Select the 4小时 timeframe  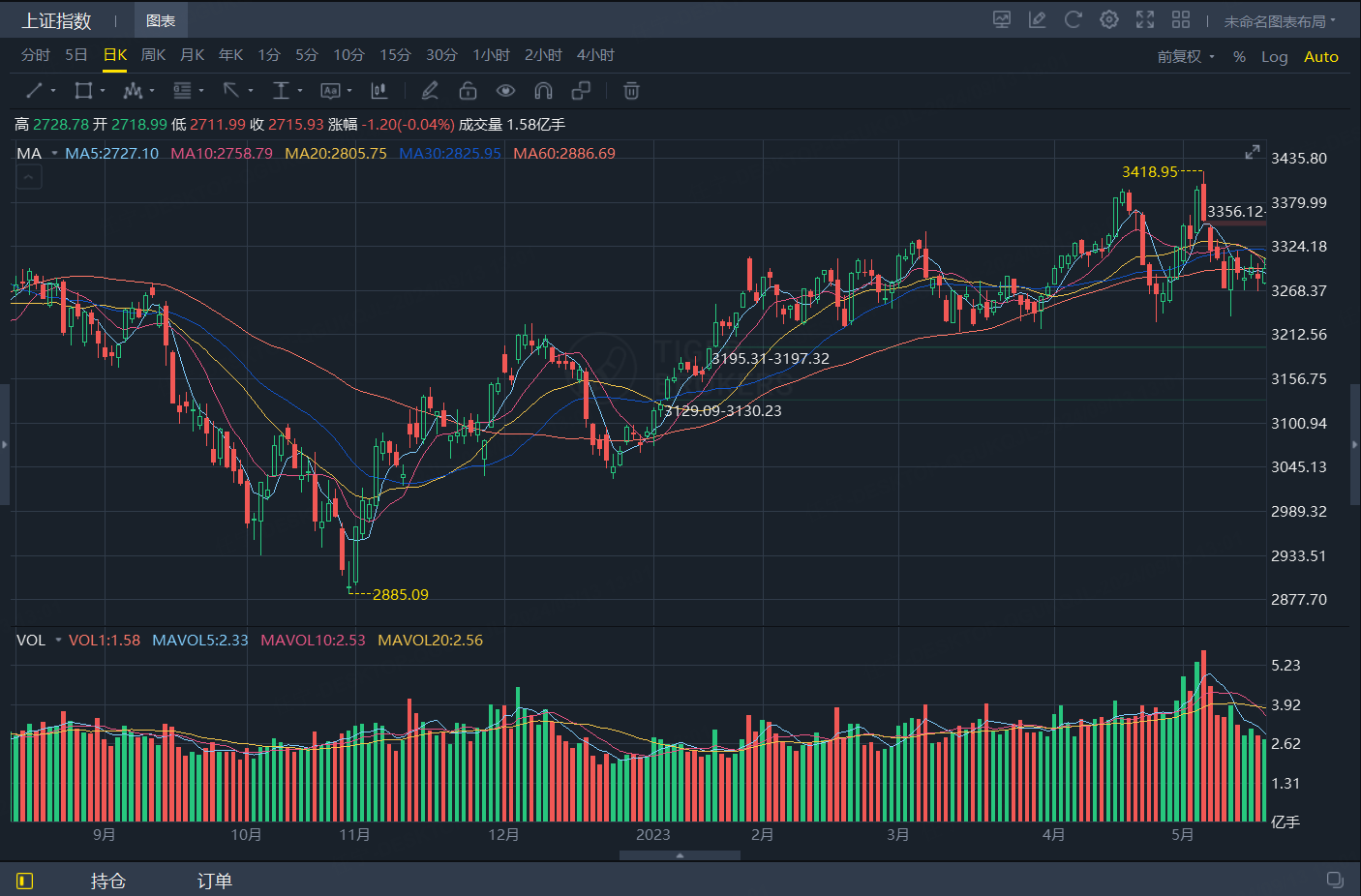[x=596, y=55]
